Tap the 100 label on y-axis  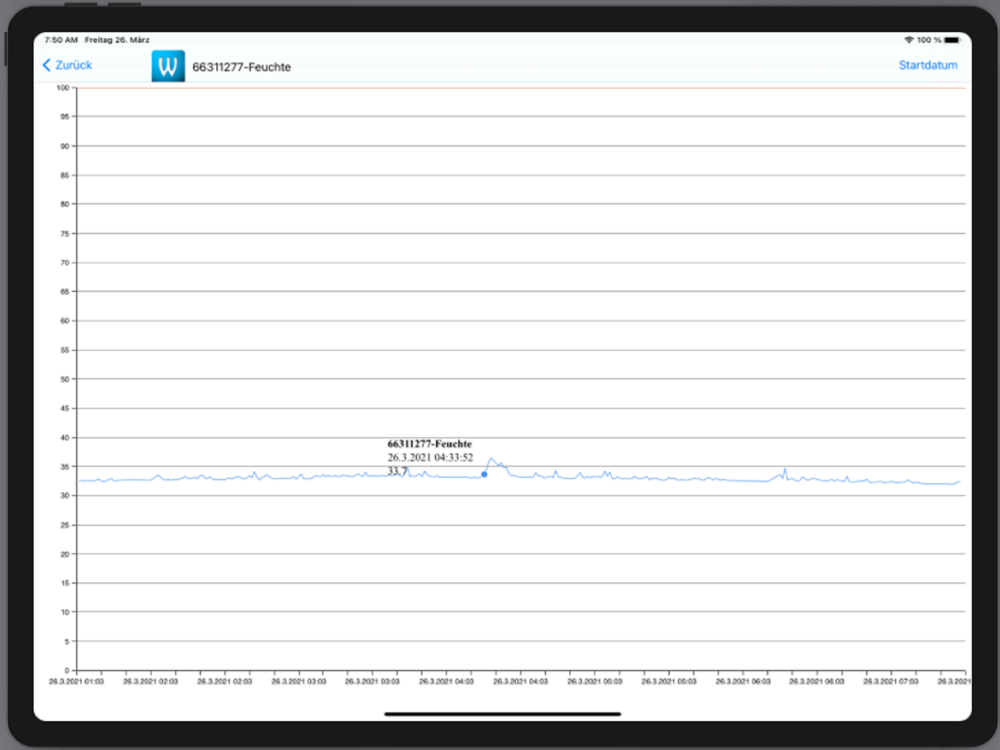(62, 88)
